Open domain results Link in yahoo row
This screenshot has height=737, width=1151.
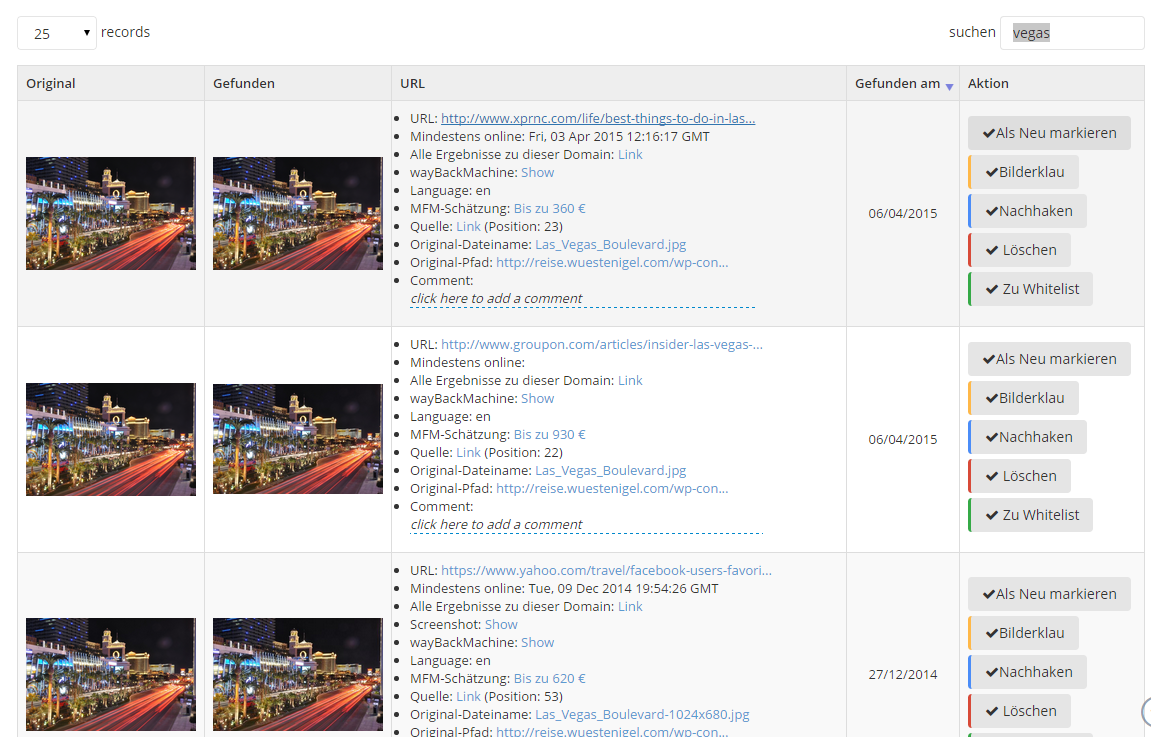[x=630, y=606]
